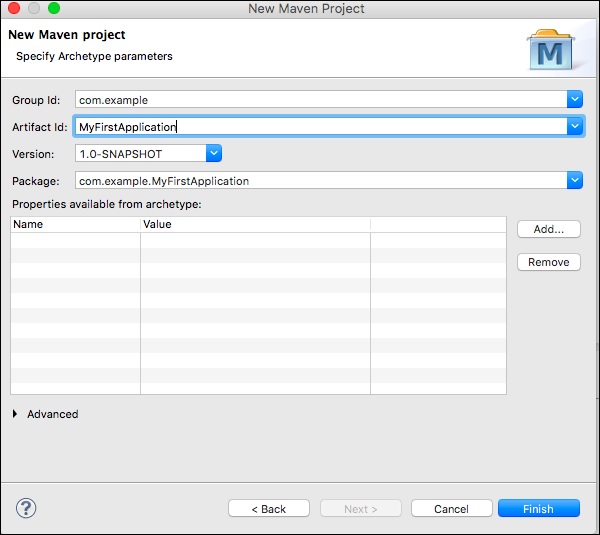Open the Group Id dropdown arrow

point(574,99)
